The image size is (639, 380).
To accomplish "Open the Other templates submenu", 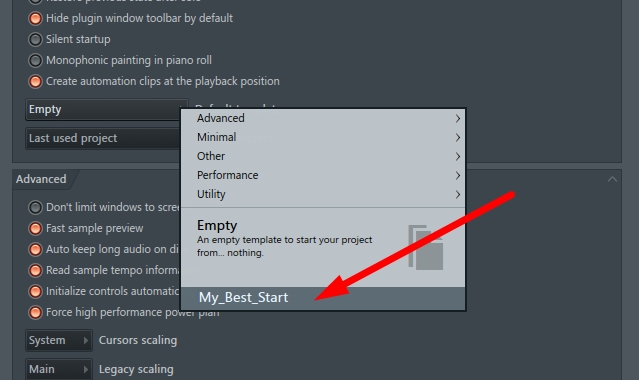I will pos(323,157).
